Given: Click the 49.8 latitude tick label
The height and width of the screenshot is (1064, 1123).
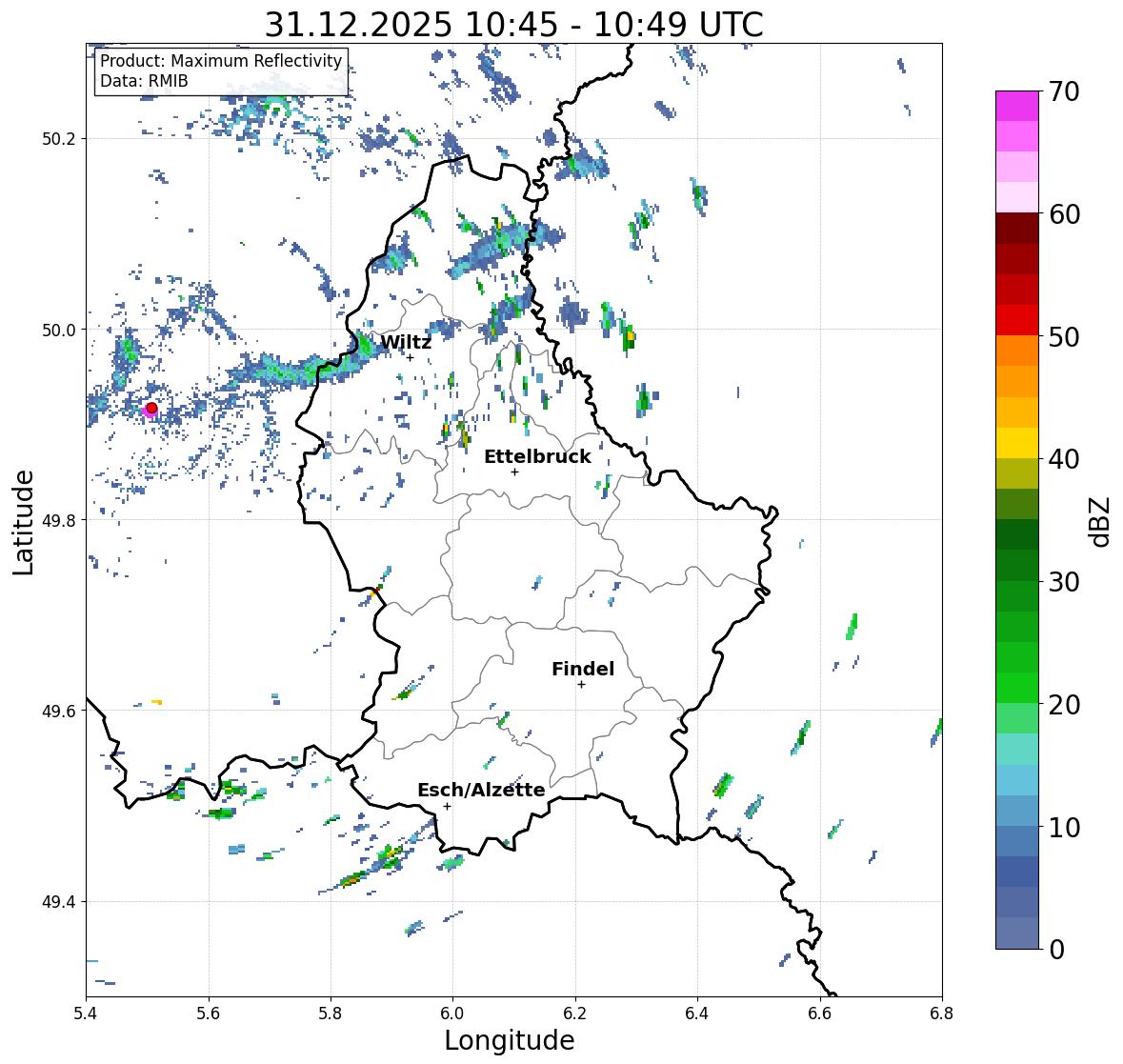Looking at the screenshot, I should pyautogui.click(x=59, y=520).
